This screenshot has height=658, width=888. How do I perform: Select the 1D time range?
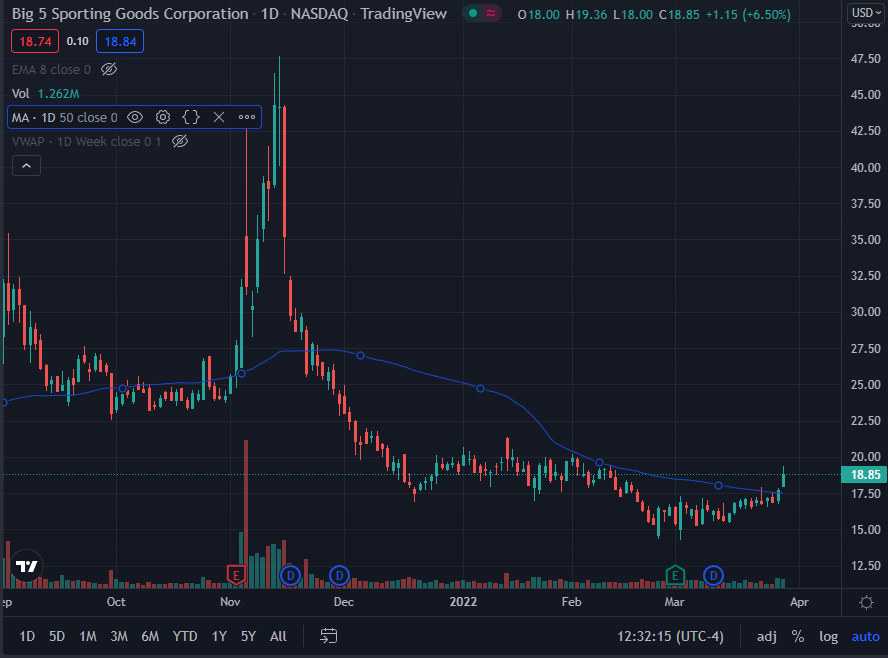coord(27,636)
